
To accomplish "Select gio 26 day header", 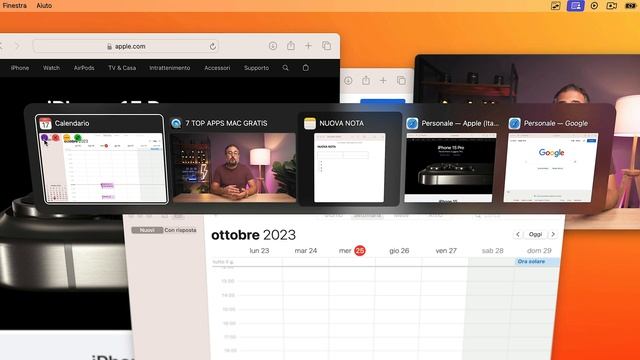I will [399, 251].
